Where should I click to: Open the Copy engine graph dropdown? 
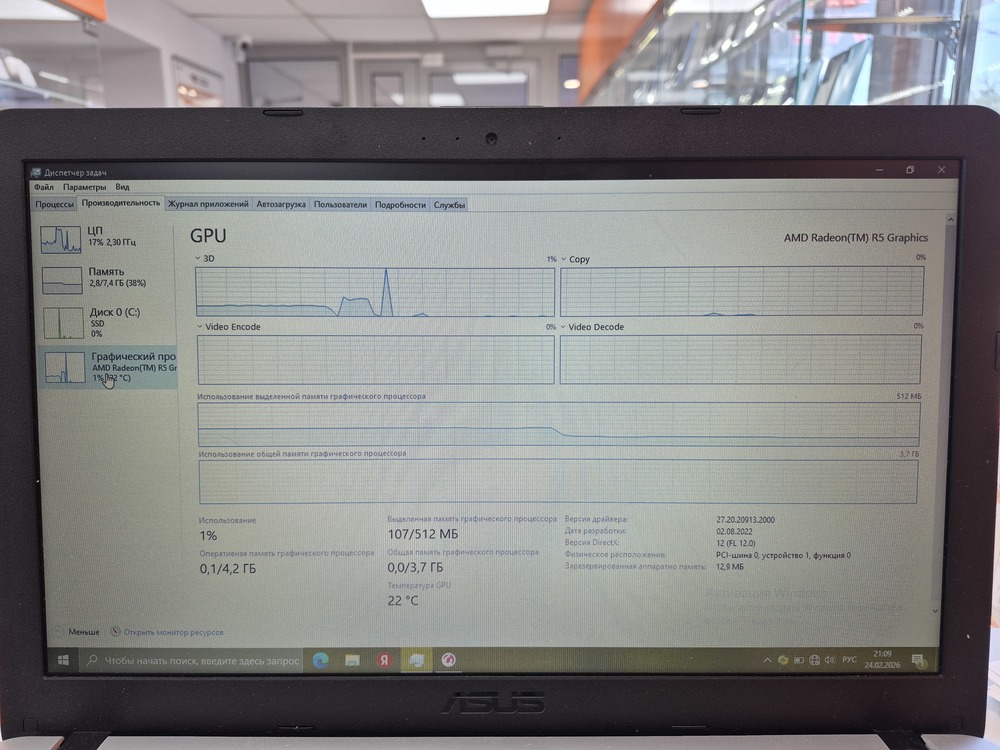[575, 259]
